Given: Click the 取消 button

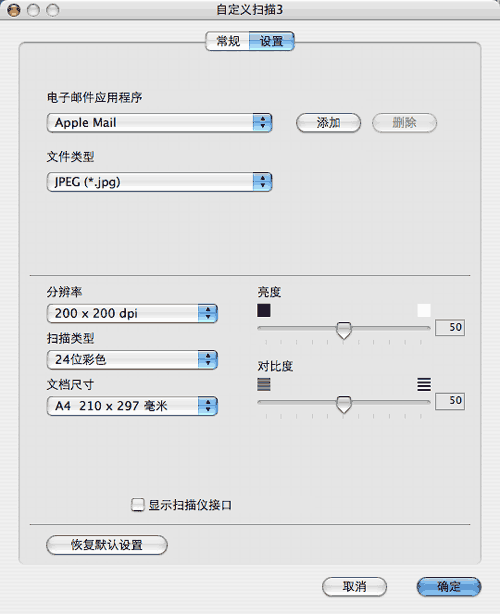Looking at the screenshot, I should coord(354,586).
